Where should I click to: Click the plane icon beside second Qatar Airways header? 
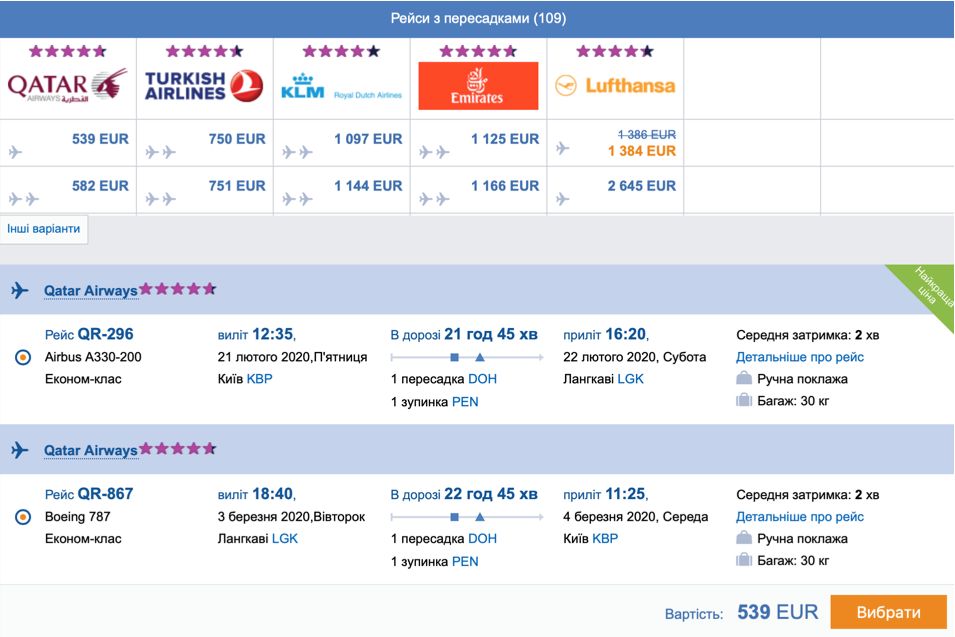pyautogui.click(x=19, y=450)
